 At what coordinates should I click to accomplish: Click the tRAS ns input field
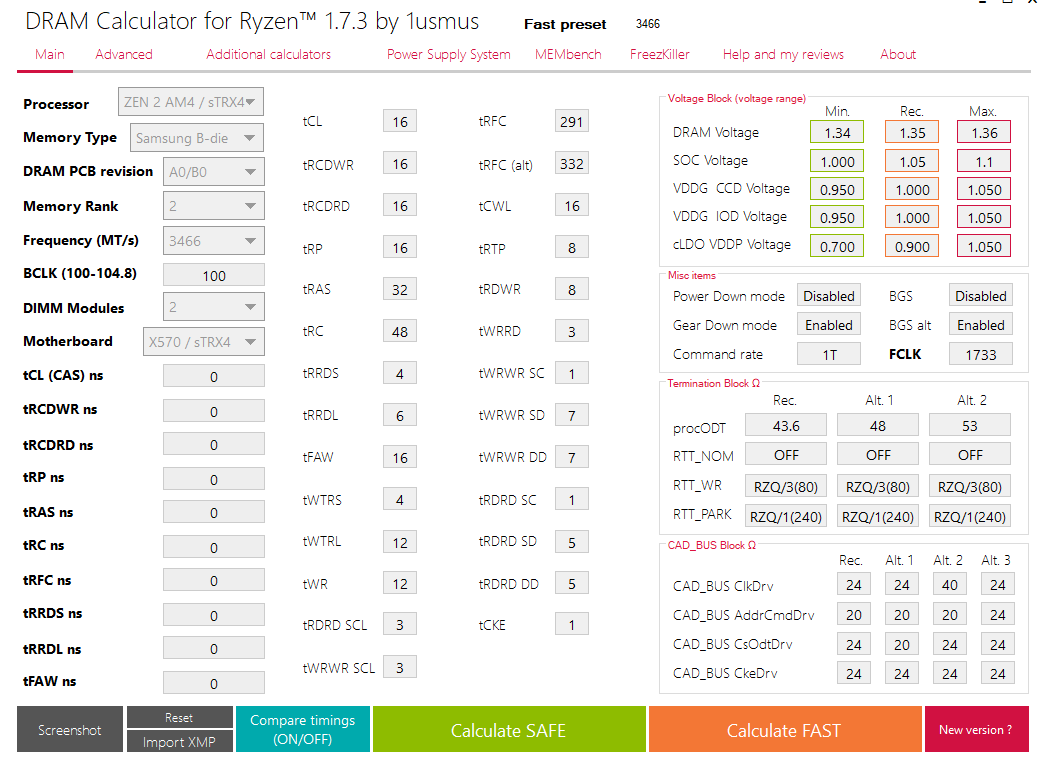coord(214,512)
